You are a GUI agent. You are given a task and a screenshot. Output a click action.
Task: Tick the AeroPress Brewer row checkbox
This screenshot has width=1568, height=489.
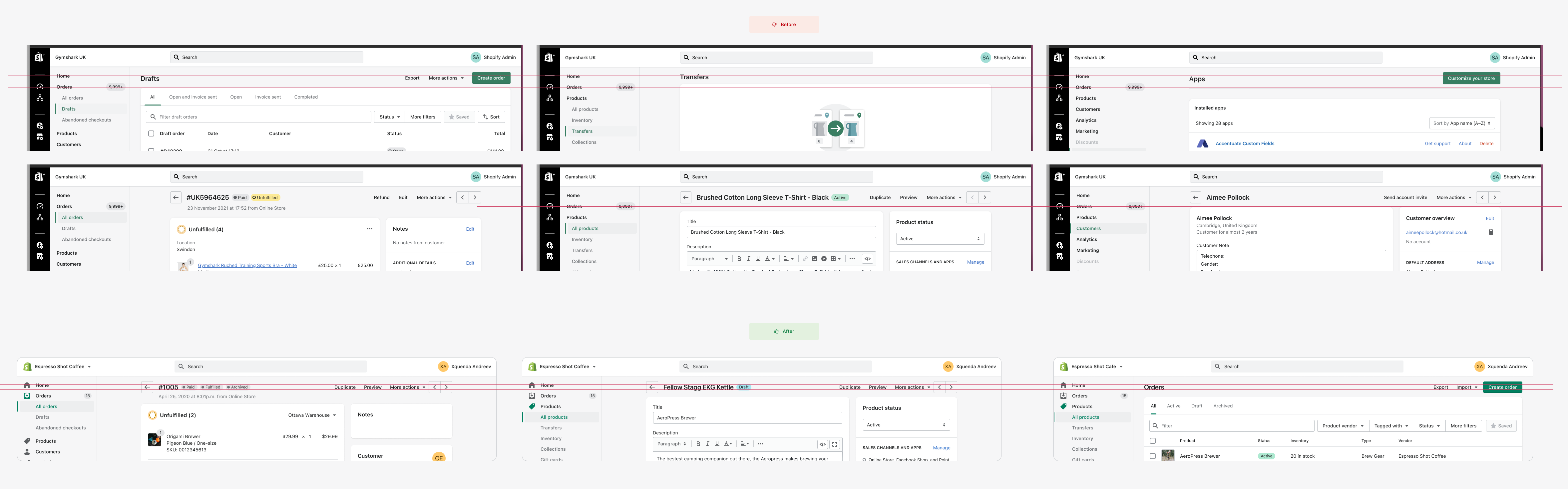click(1152, 456)
